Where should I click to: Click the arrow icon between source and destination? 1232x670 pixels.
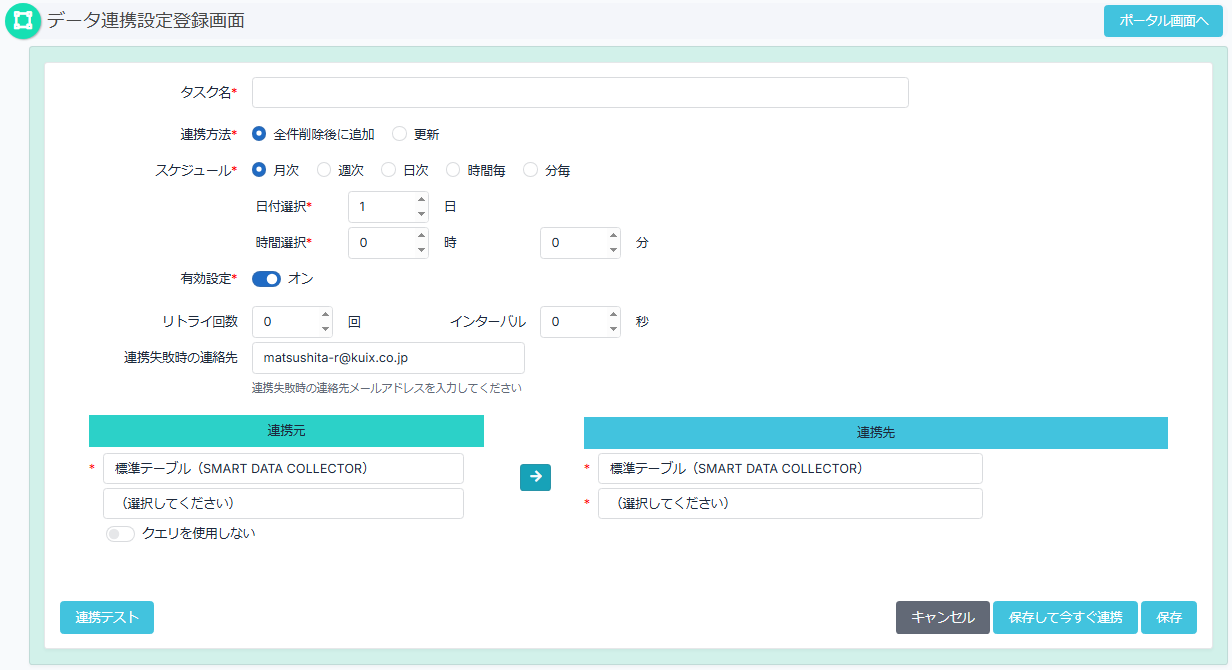click(535, 477)
